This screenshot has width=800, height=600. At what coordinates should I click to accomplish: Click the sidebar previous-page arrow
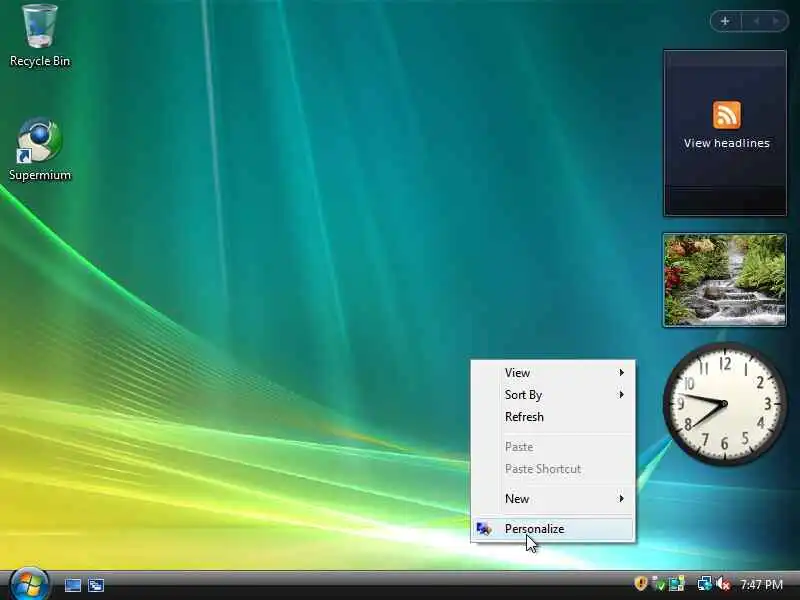coord(756,21)
